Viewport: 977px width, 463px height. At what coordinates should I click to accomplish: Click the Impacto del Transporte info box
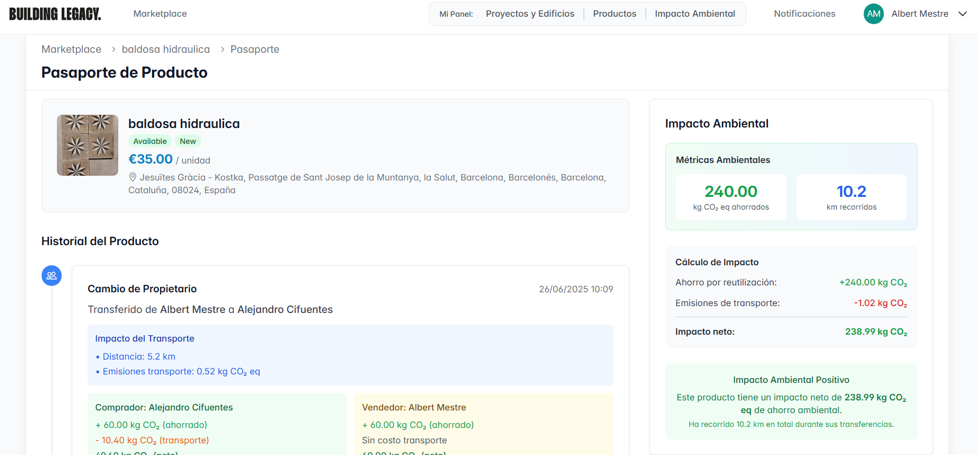click(350, 355)
